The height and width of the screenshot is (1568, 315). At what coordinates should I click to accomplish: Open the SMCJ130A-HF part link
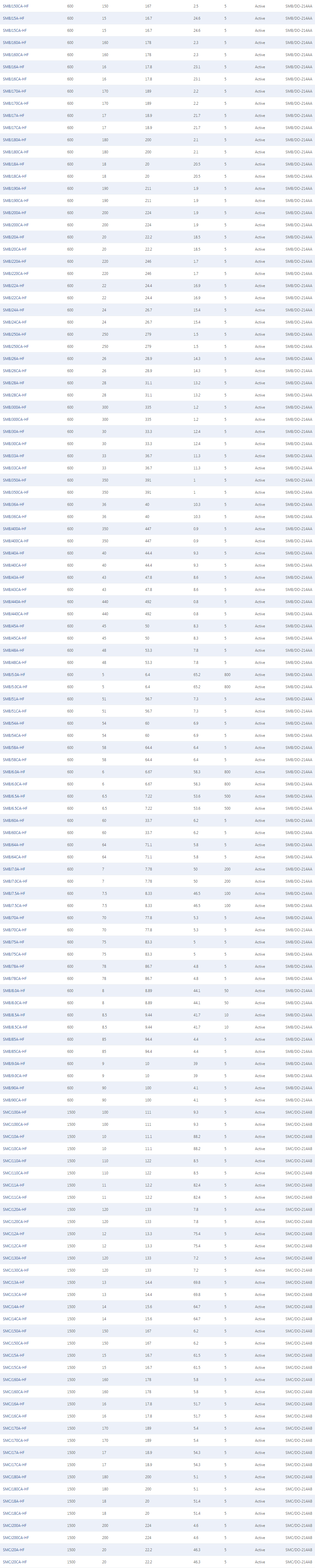(15, 1258)
